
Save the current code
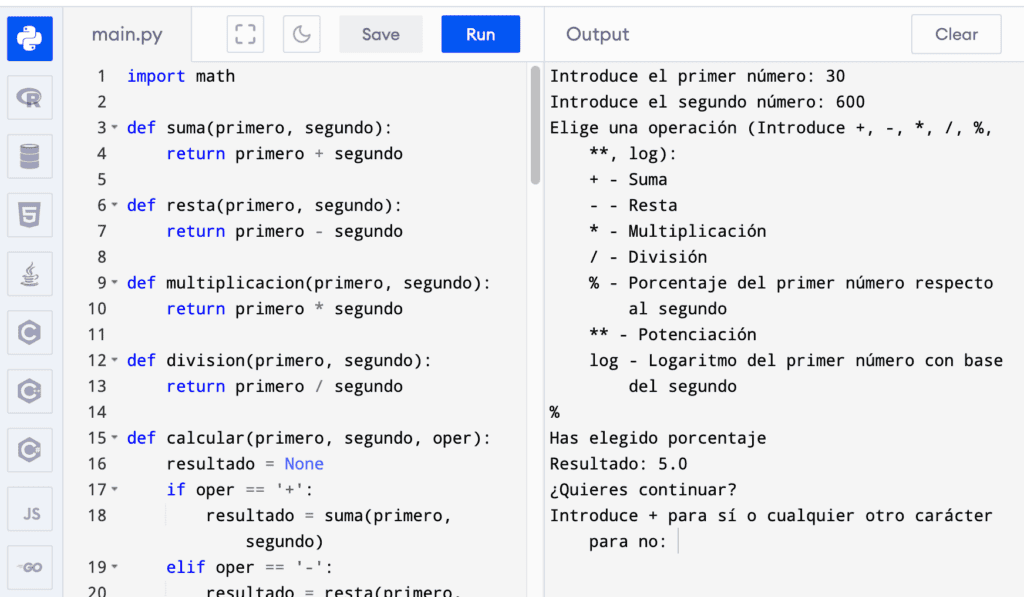click(x=380, y=33)
